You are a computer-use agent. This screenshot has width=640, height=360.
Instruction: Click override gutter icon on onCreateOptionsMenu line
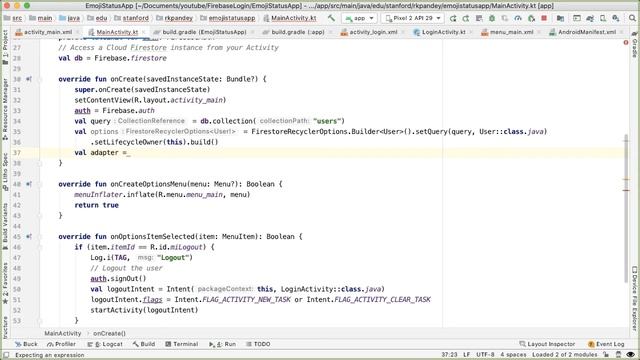(29, 184)
